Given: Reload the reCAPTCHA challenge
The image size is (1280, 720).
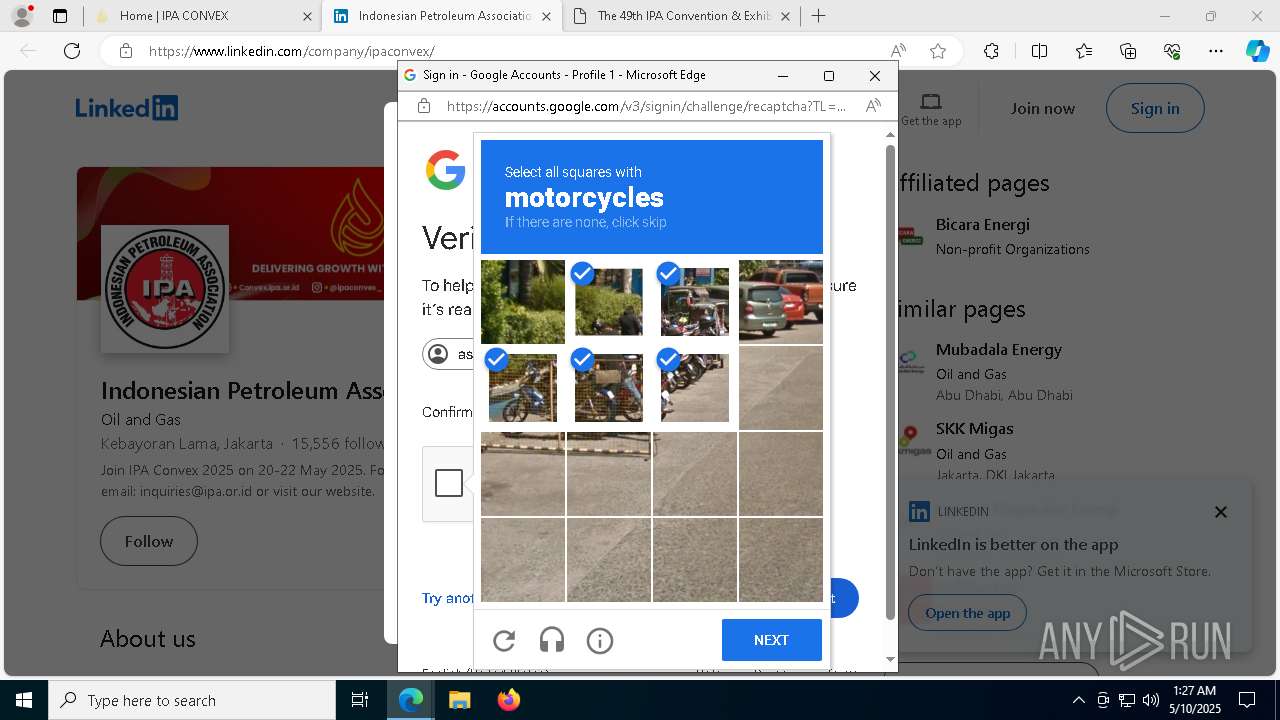Looking at the screenshot, I should (504, 641).
